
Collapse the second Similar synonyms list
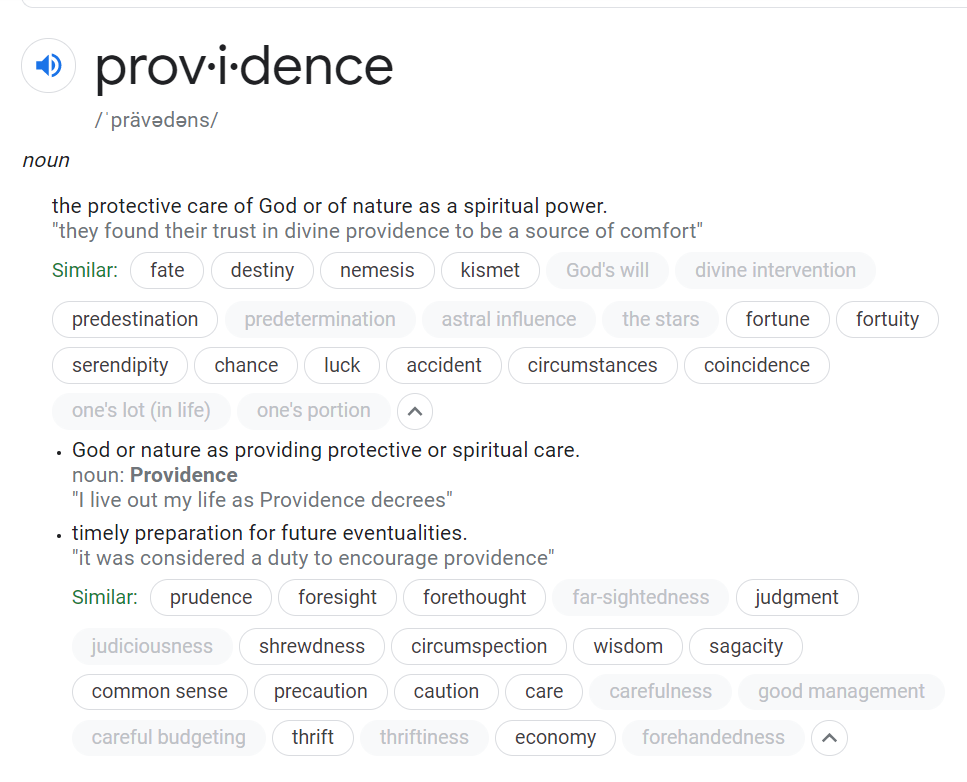[x=829, y=738]
